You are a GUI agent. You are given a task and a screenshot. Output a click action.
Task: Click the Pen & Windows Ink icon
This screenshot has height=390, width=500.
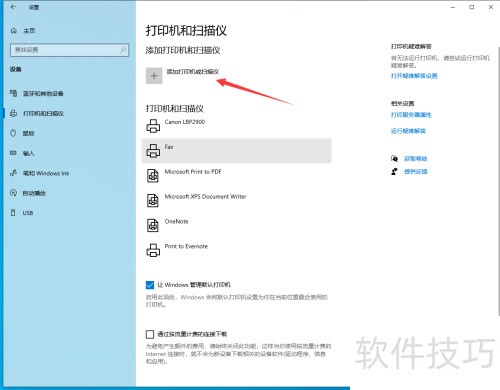[x=13, y=173]
